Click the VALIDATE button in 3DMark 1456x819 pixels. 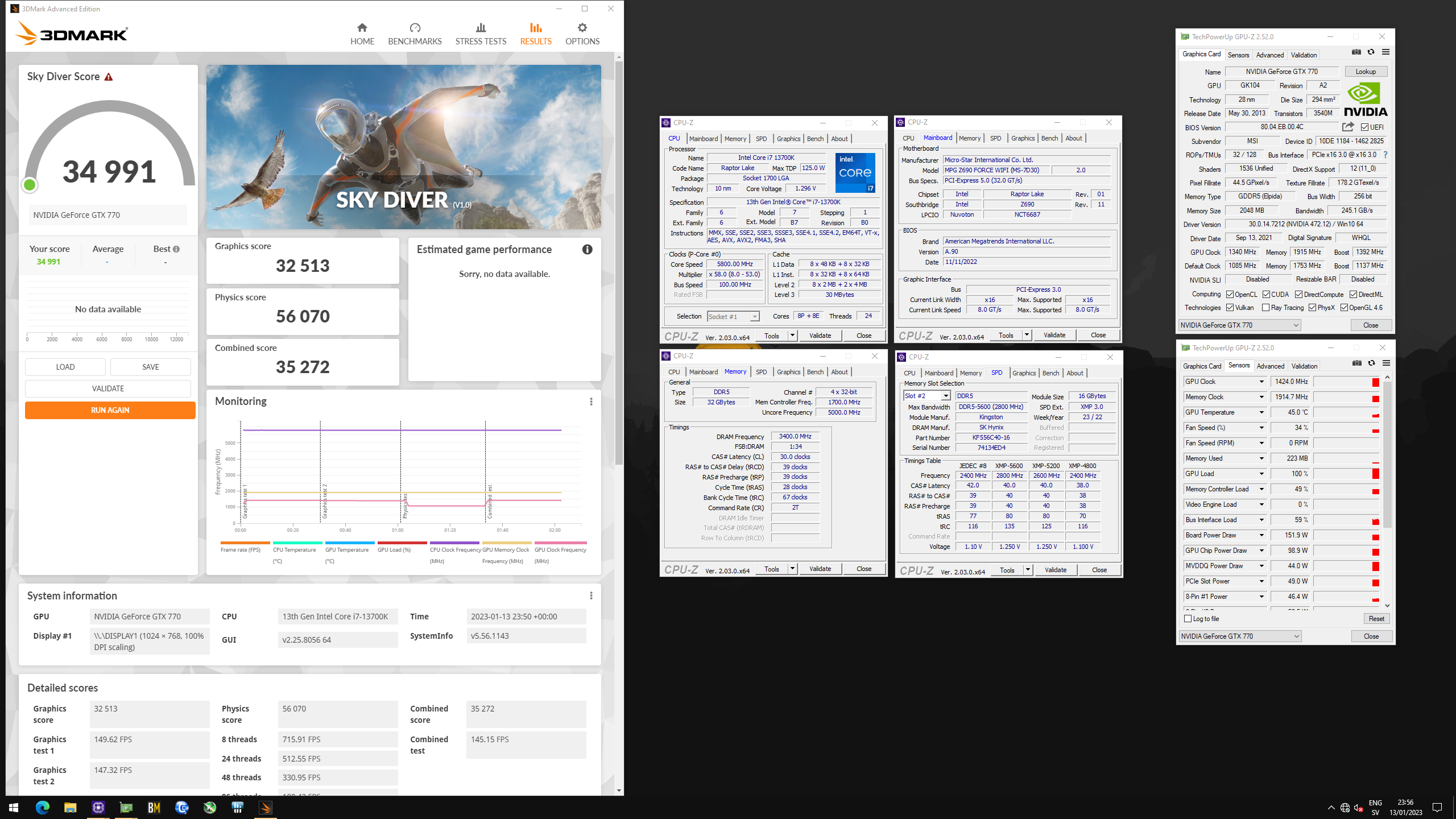pos(108,388)
